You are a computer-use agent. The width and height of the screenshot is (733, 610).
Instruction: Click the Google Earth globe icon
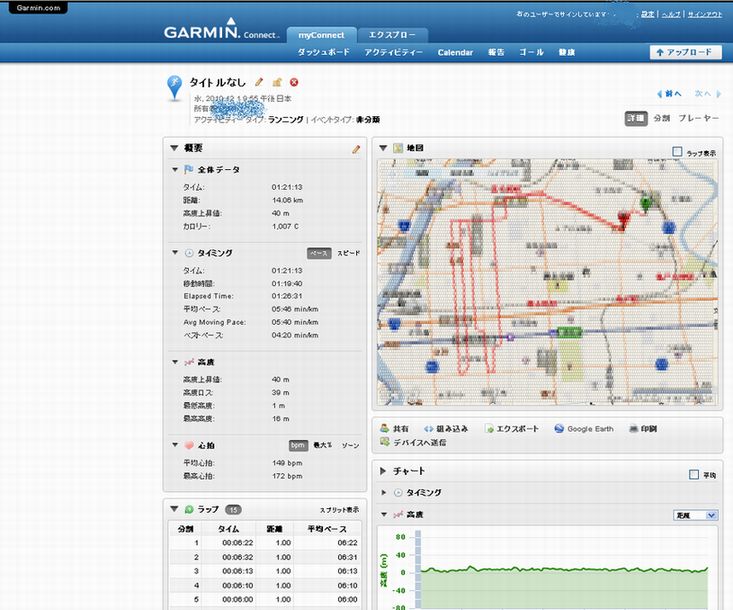pos(559,429)
